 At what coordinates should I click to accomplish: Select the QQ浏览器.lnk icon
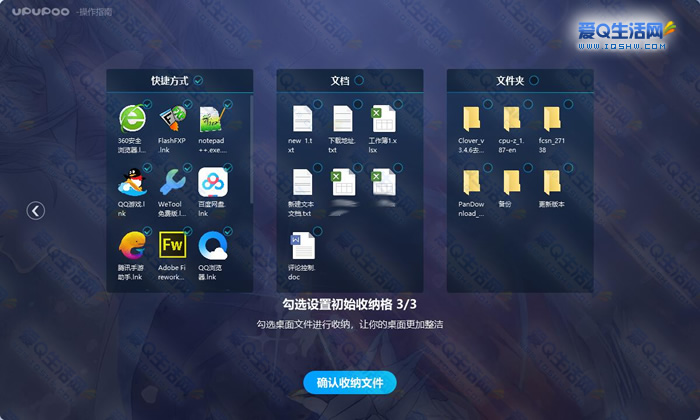coord(213,245)
